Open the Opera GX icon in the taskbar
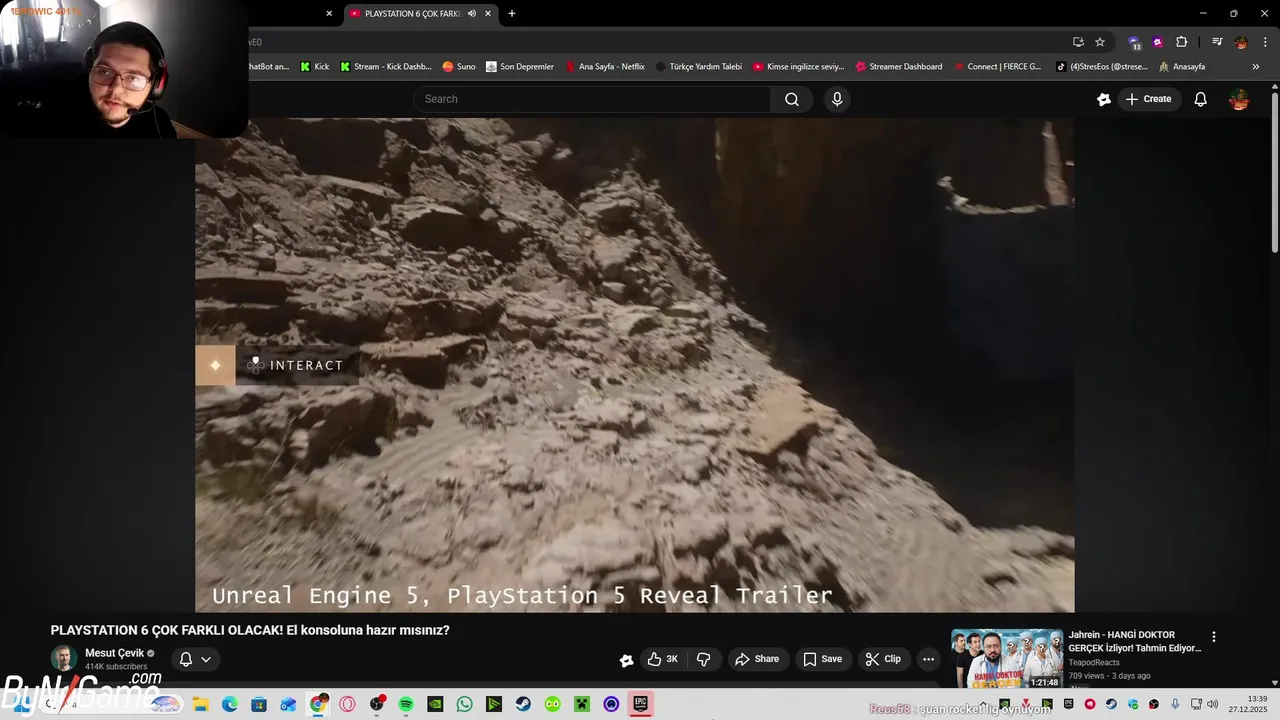The image size is (1280, 720). pos(347,704)
